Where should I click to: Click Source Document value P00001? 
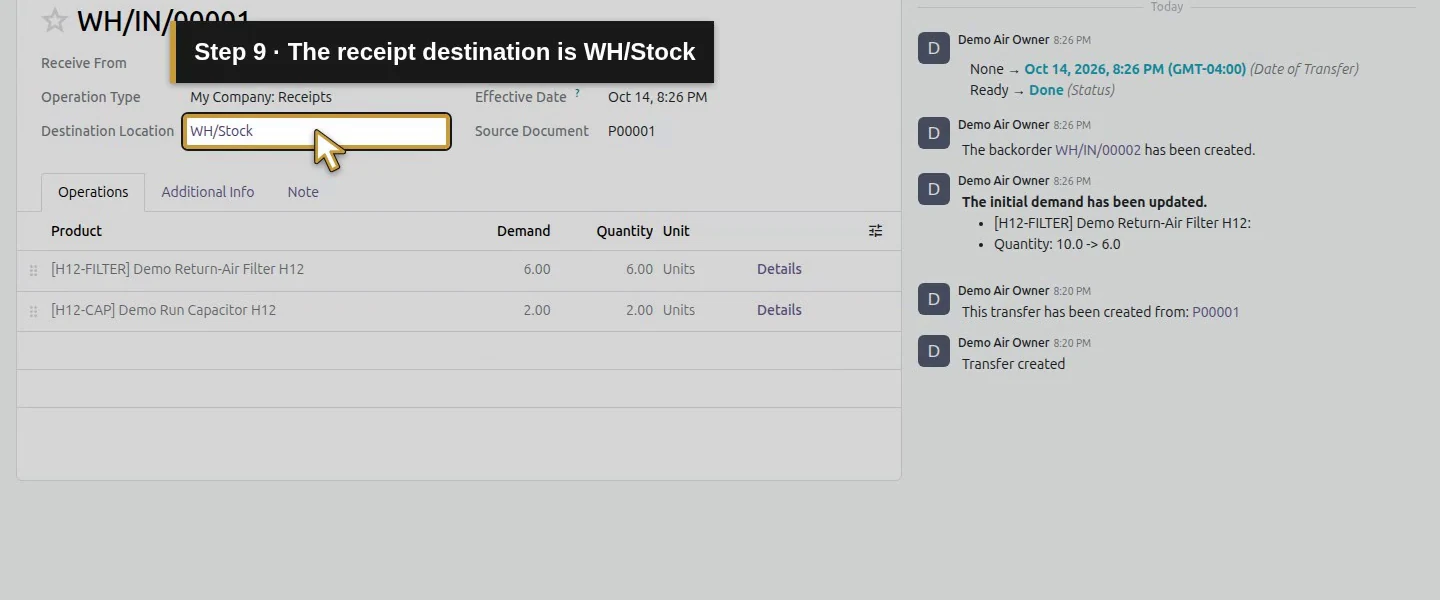click(631, 131)
